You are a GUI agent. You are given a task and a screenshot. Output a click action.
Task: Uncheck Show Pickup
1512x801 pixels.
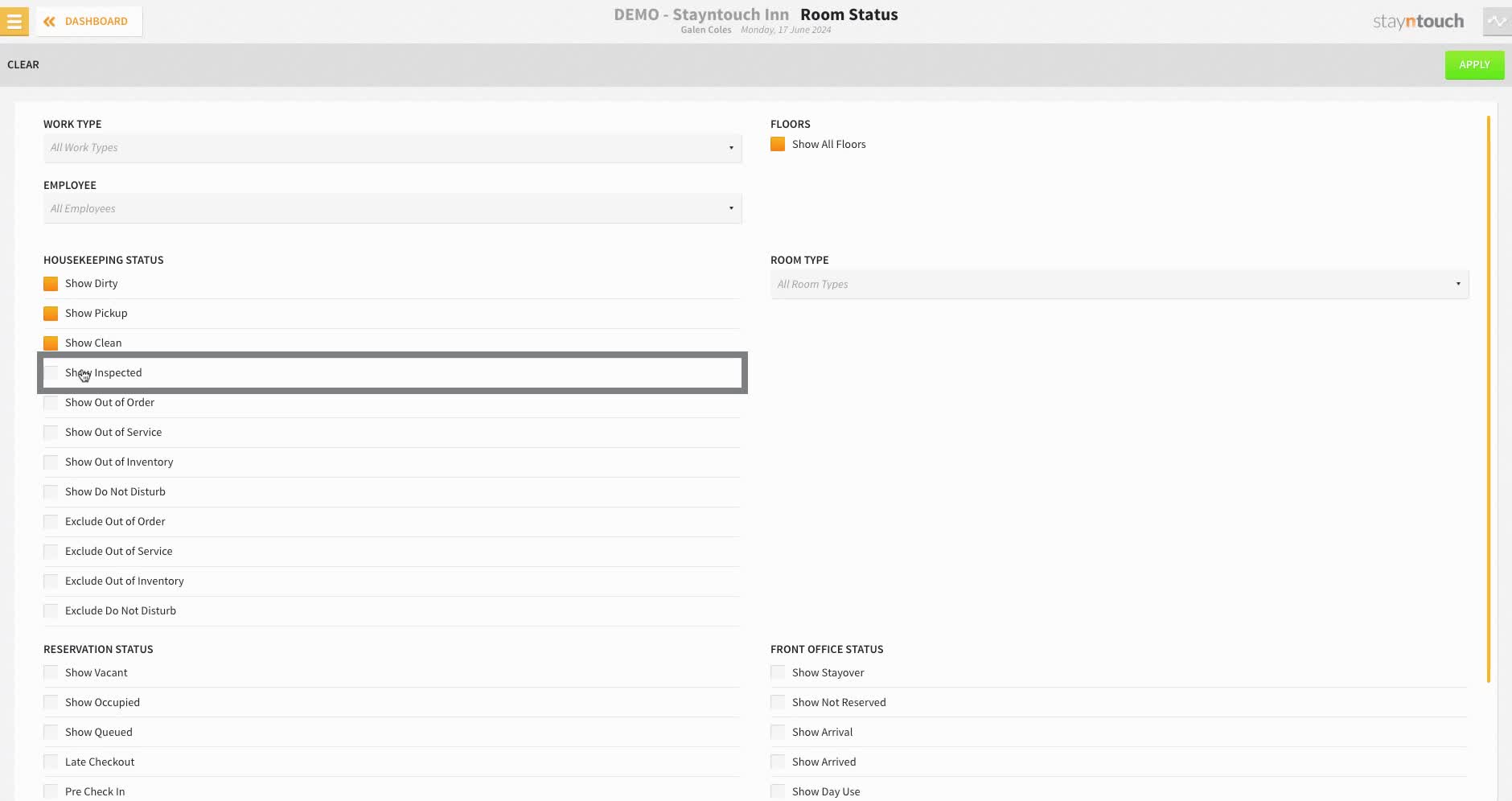51,313
